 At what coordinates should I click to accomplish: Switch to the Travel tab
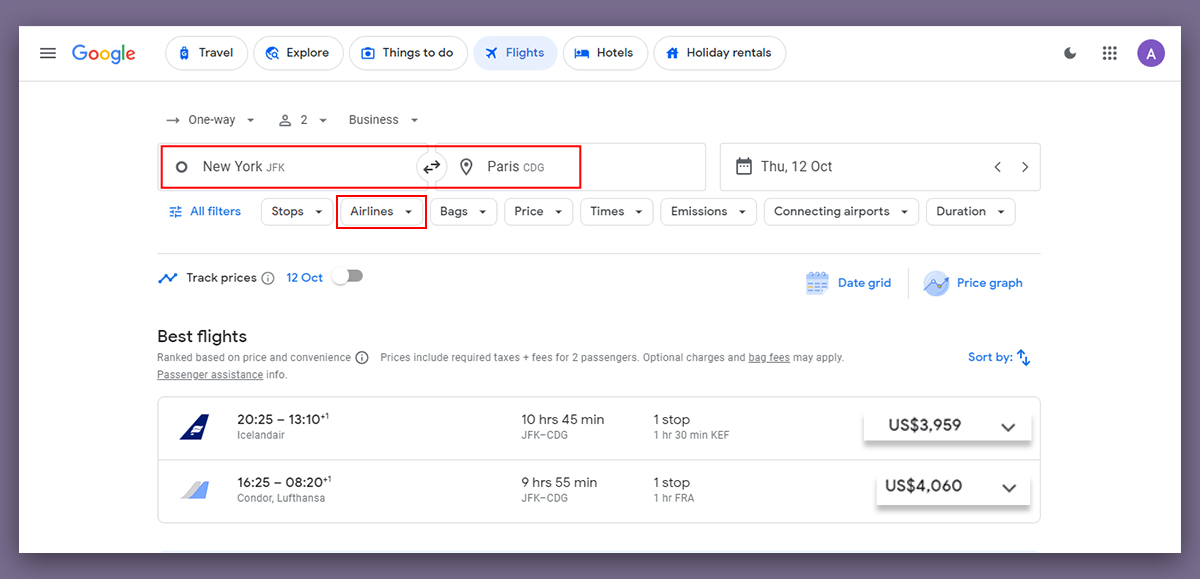coord(206,54)
